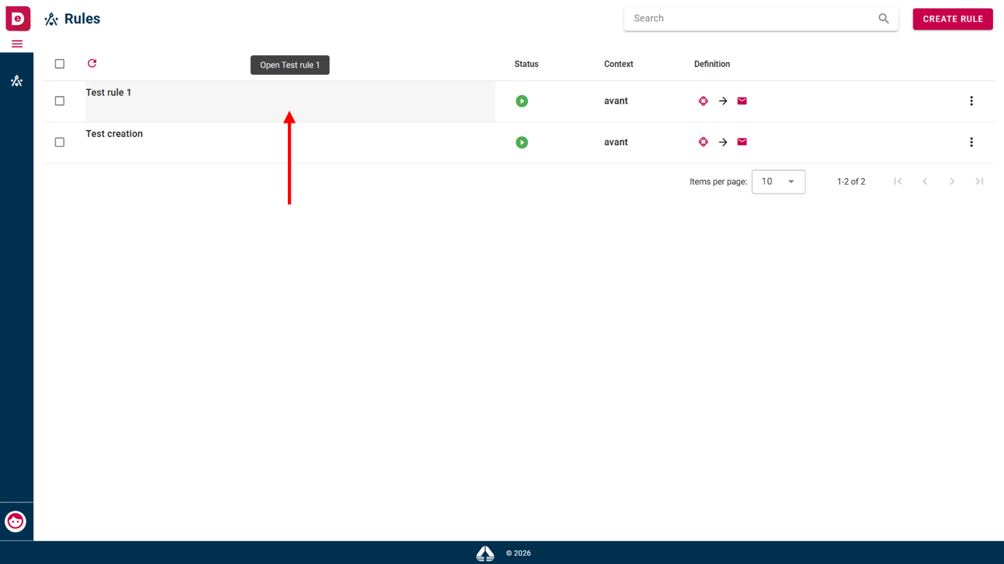Check the Test rule 1 checkbox
This screenshot has height=564, width=1004.
pos(60,101)
